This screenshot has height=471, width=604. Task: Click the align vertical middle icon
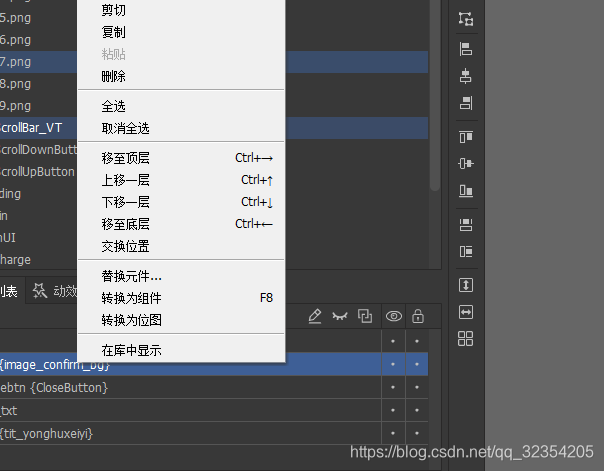[466, 163]
